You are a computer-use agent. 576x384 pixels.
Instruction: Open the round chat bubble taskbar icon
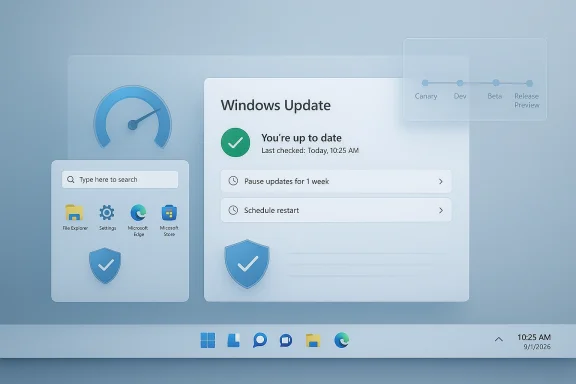click(x=260, y=340)
